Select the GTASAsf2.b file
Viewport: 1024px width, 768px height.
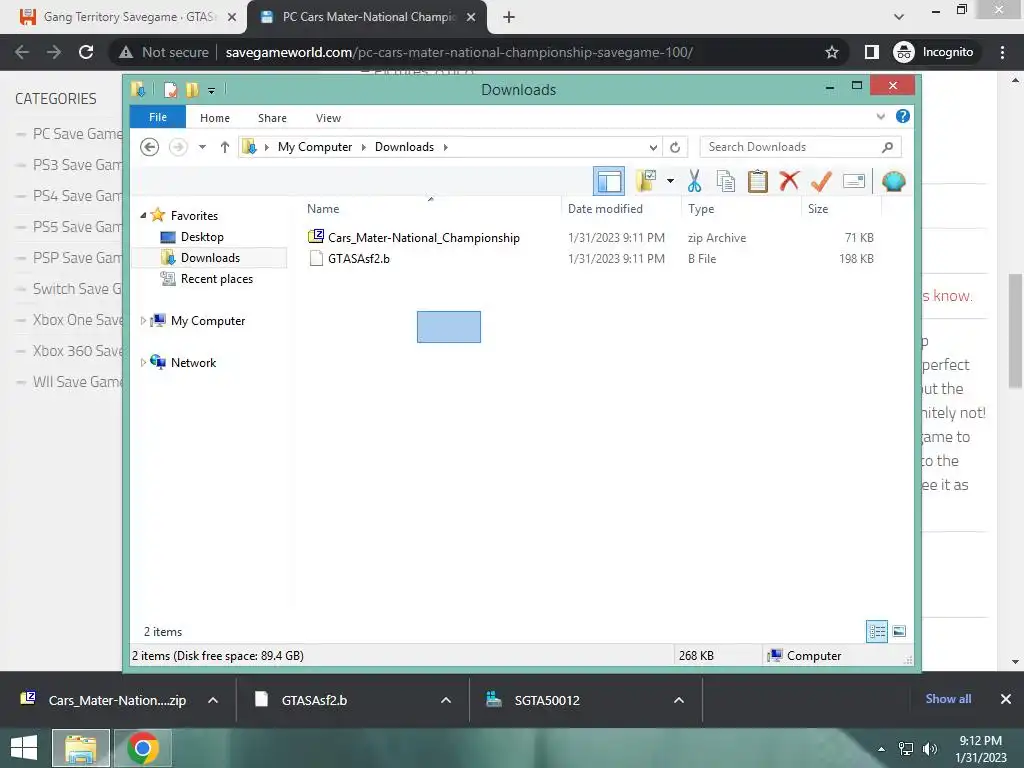pyautogui.click(x=359, y=259)
